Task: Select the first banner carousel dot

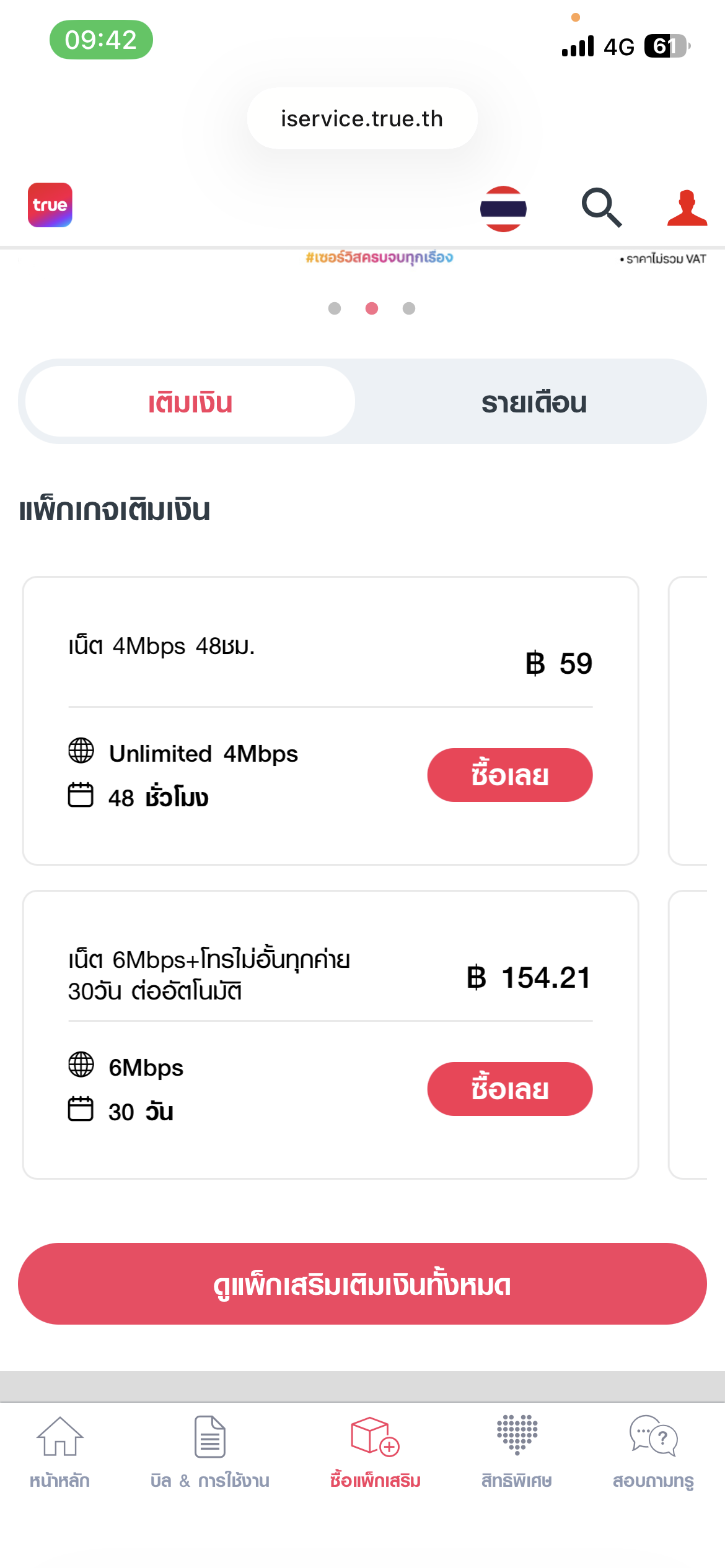Action: coord(335,308)
